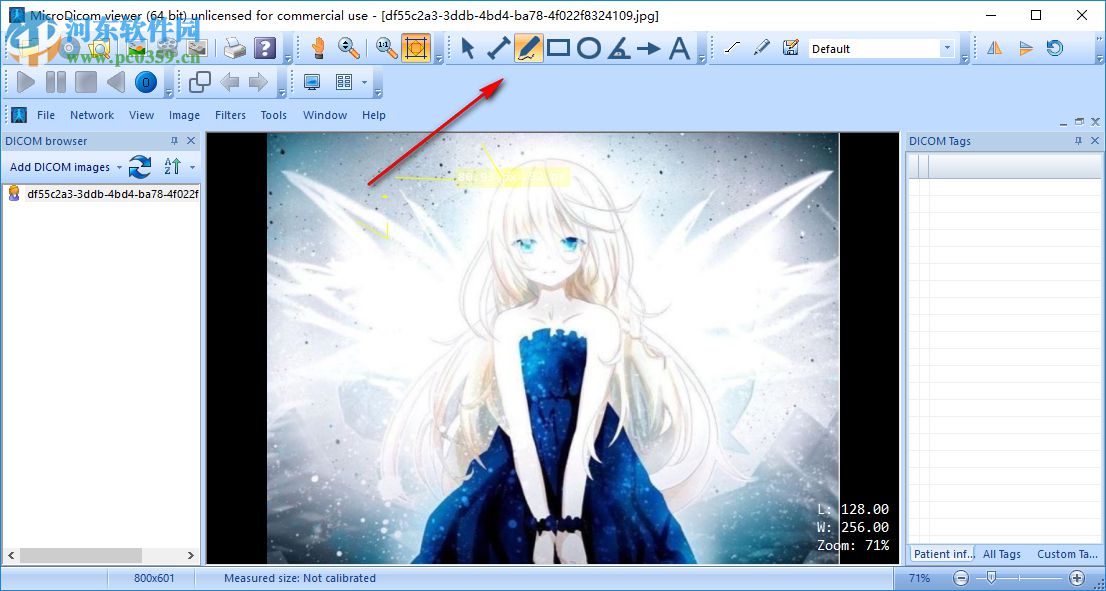Expand Add DICOM images dropdown arrow

(x=119, y=168)
